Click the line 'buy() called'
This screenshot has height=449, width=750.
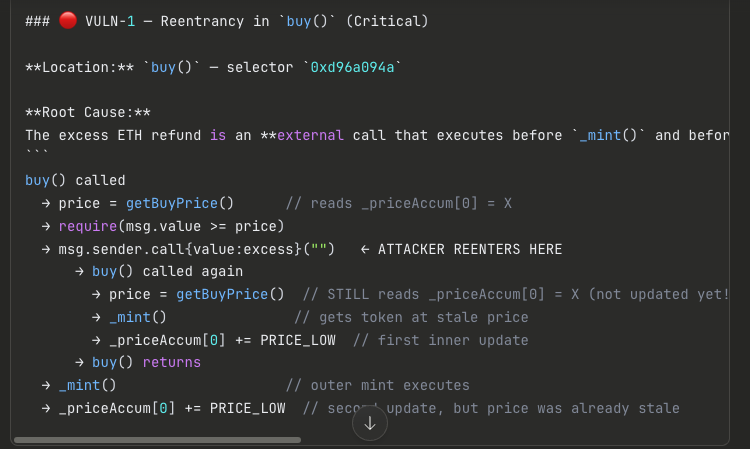tap(75, 180)
